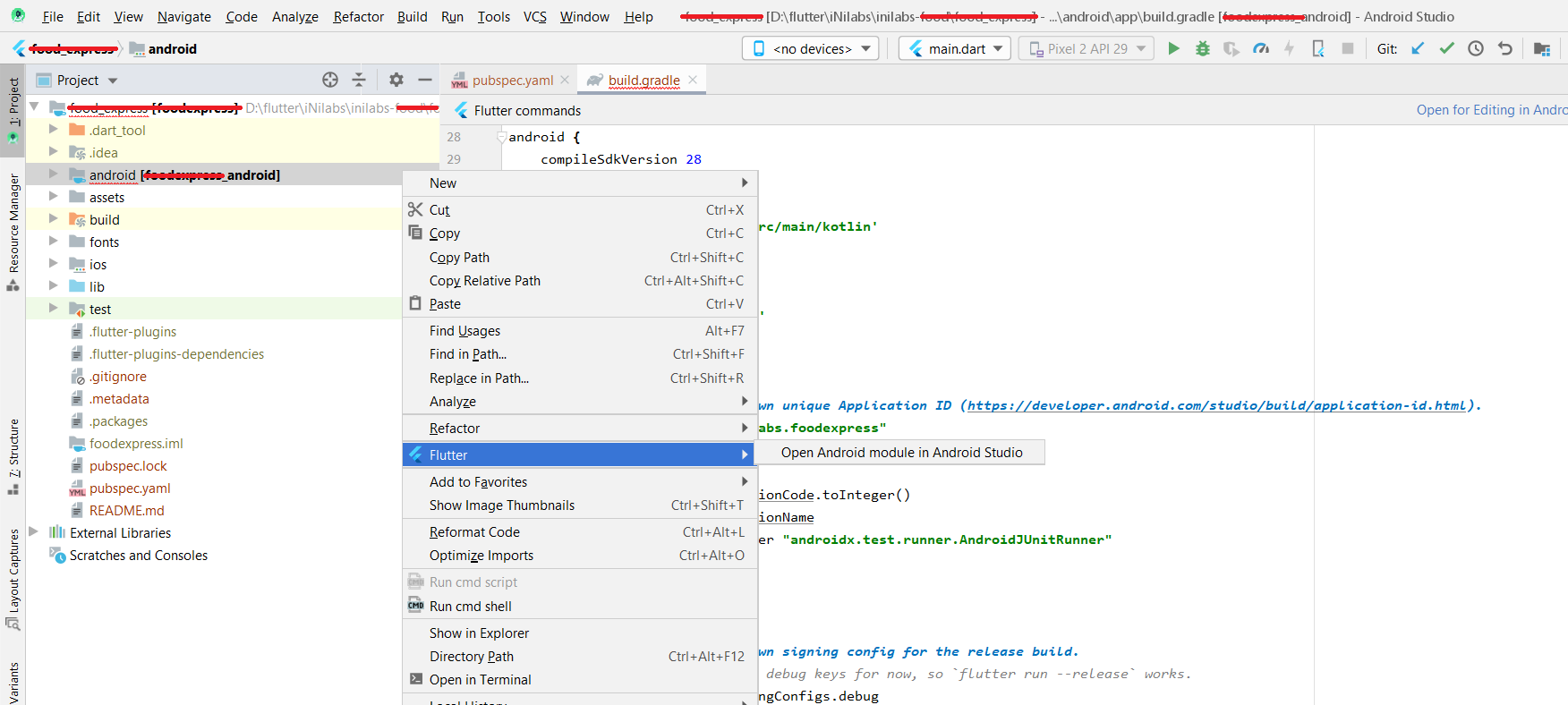Update project with Git blue arrow
This screenshot has height=705, width=1568.
point(1418,48)
